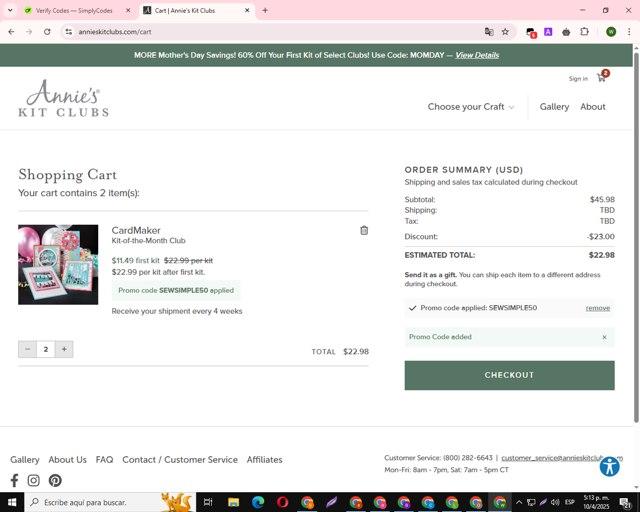The height and width of the screenshot is (512, 640).
Task: Open tab search dropdown arrow
Action: pyautogui.click(x=10, y=11)
